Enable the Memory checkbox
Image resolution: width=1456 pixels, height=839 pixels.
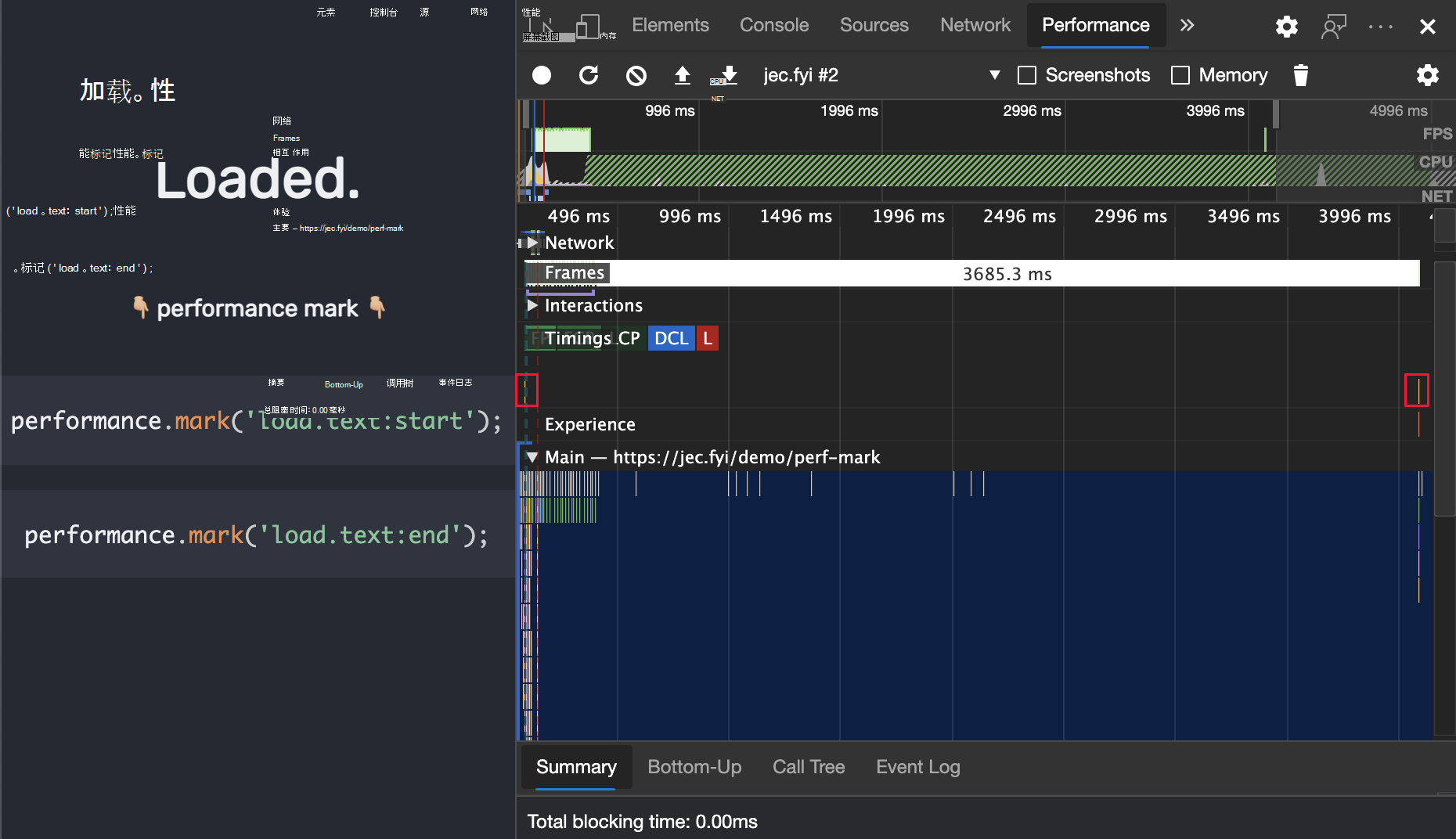1180,75
